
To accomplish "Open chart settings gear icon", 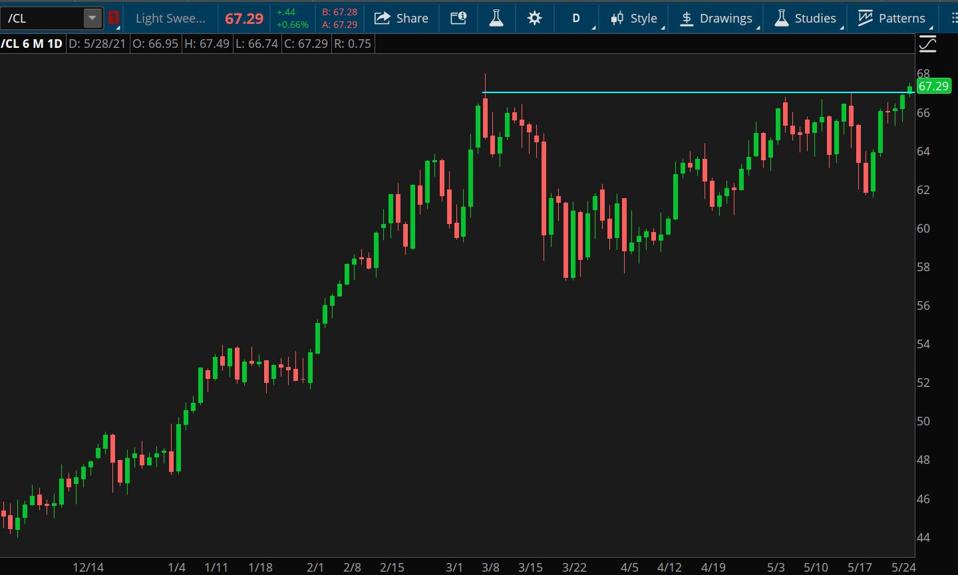I will (x=534, y=18).
